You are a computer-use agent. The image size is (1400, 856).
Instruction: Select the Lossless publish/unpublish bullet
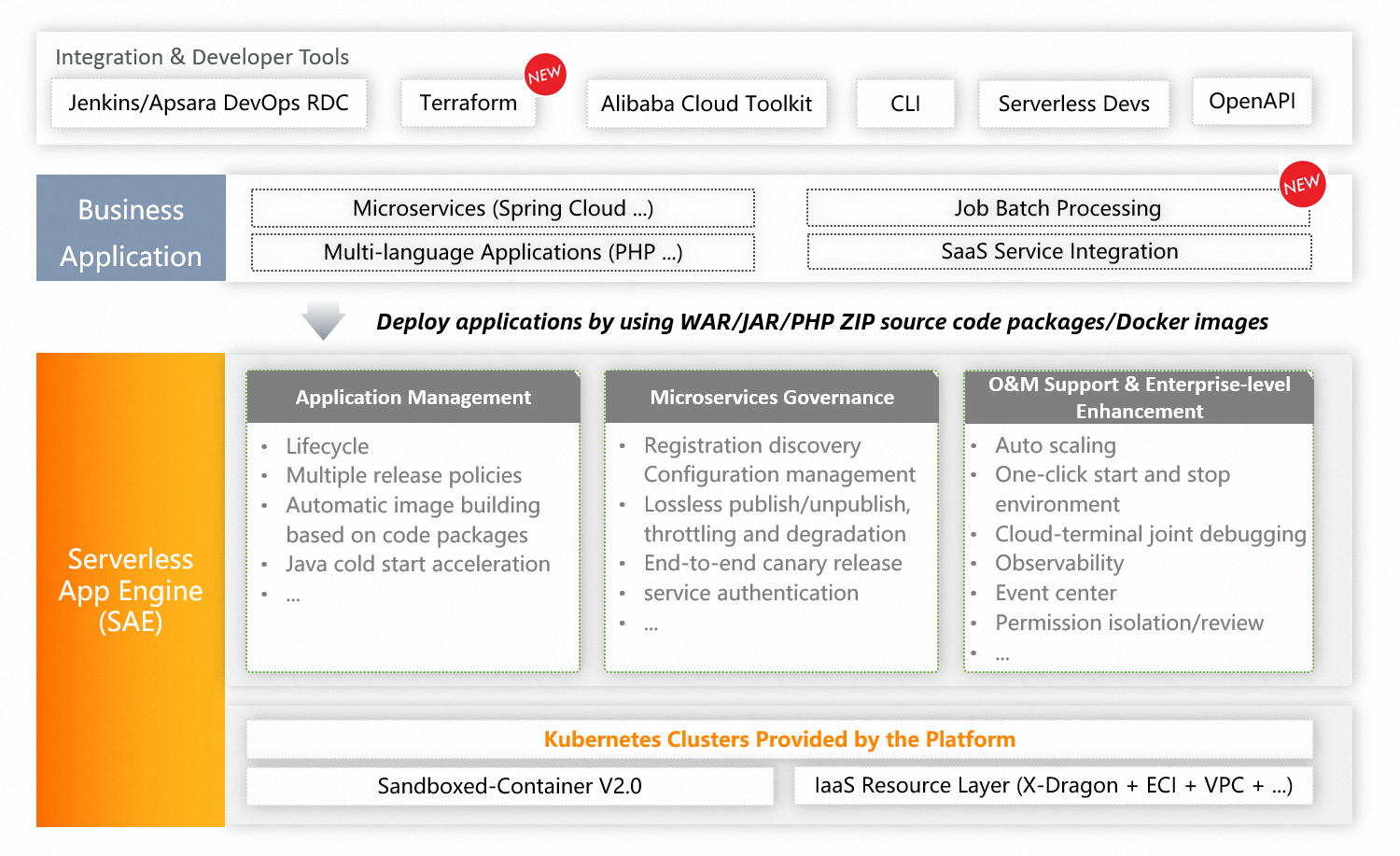pyautogui.click(x=777, y=519)
